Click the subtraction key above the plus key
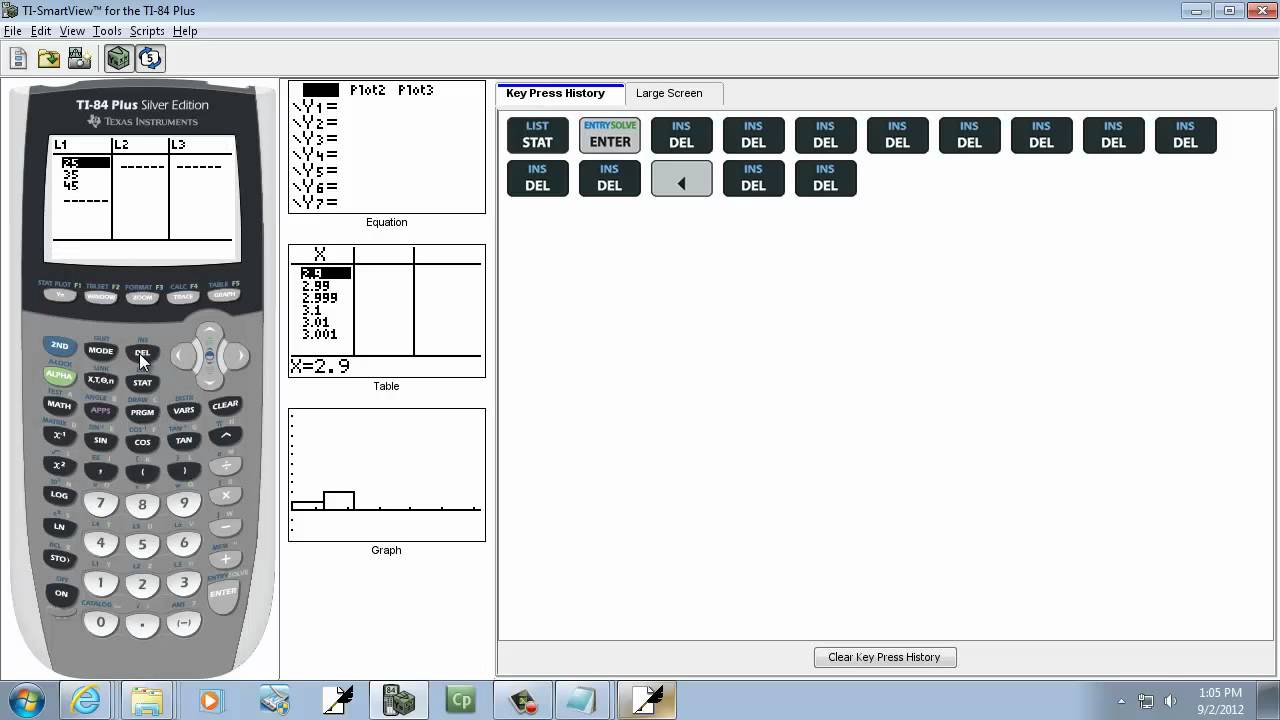This screenshot has width=1280, height=720. tap(225, 526)
